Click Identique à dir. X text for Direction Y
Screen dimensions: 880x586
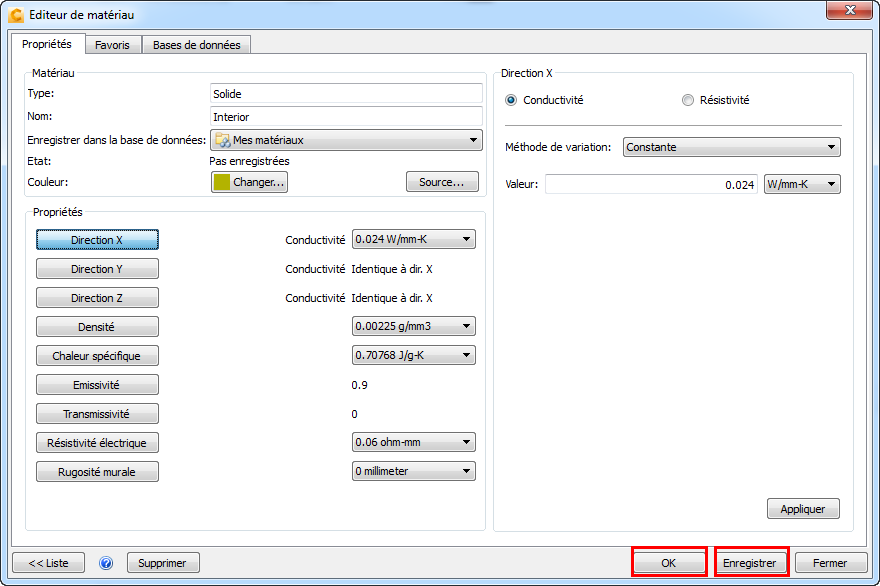tap(392, 269)
